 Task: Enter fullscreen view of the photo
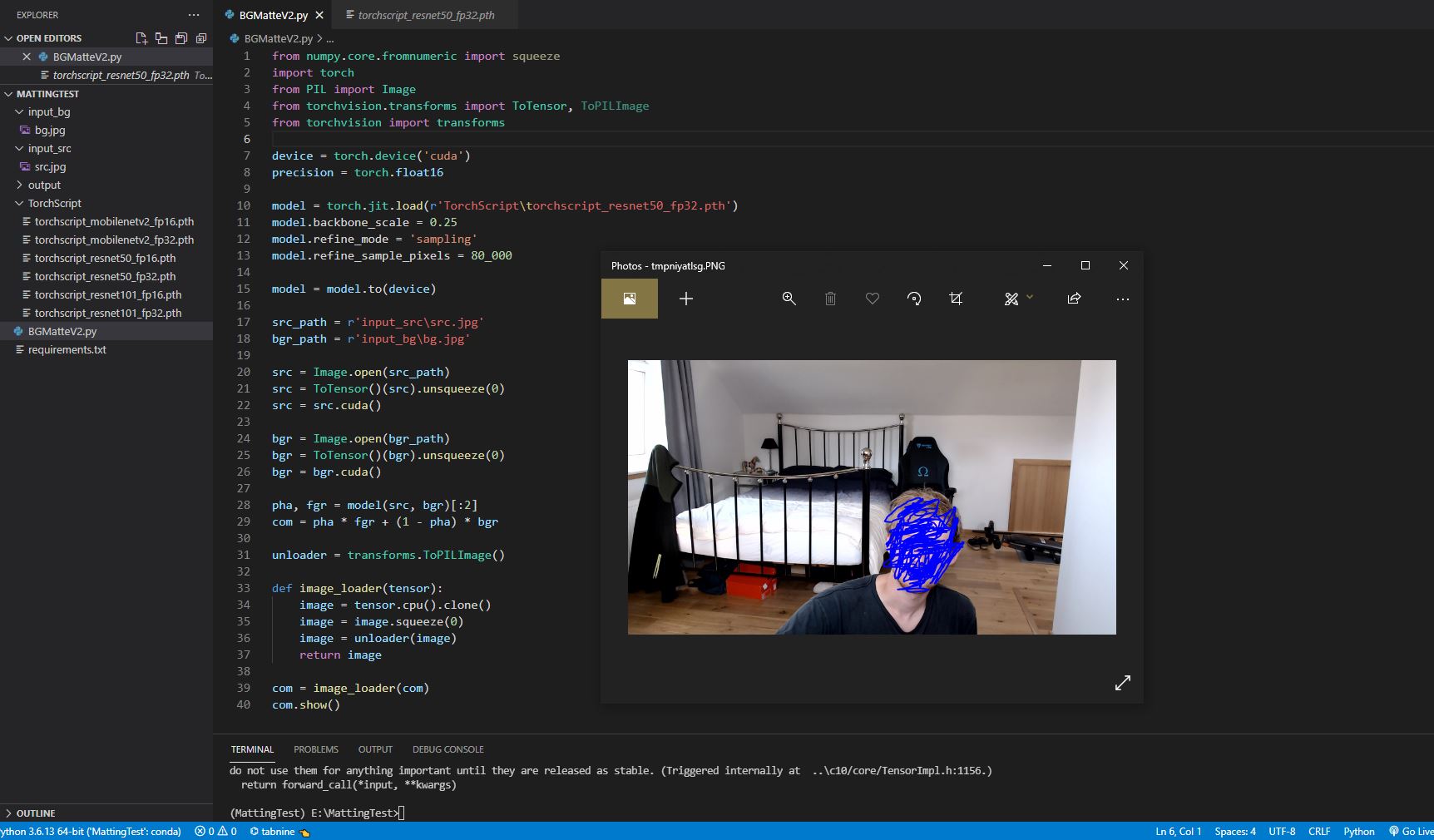(1123, 683)
